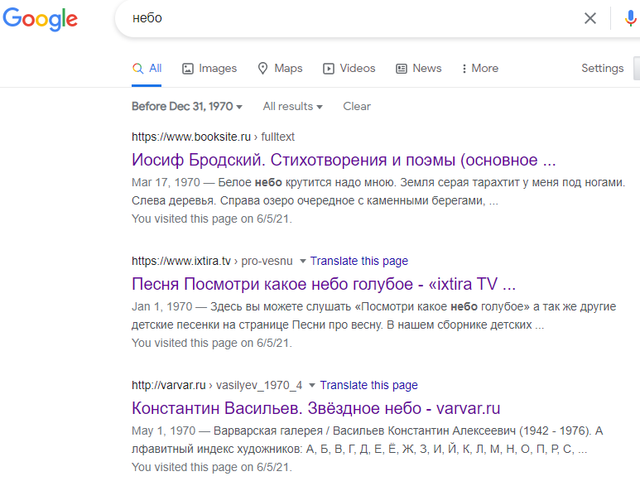Select the All tab

coord(147,68)
